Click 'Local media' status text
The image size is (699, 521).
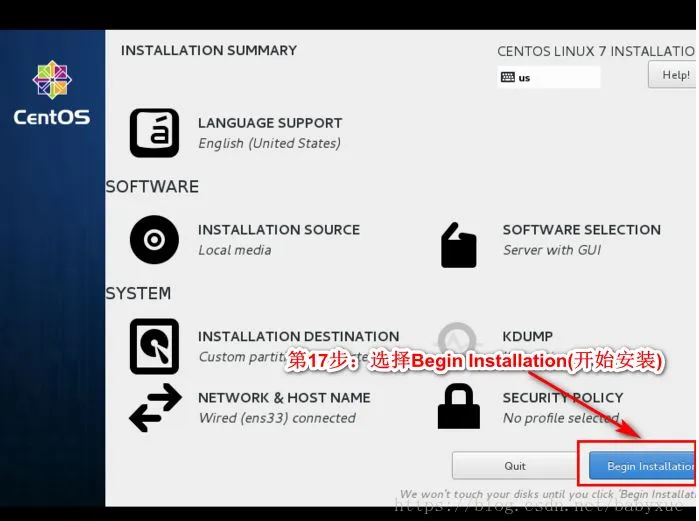point(235,250)
